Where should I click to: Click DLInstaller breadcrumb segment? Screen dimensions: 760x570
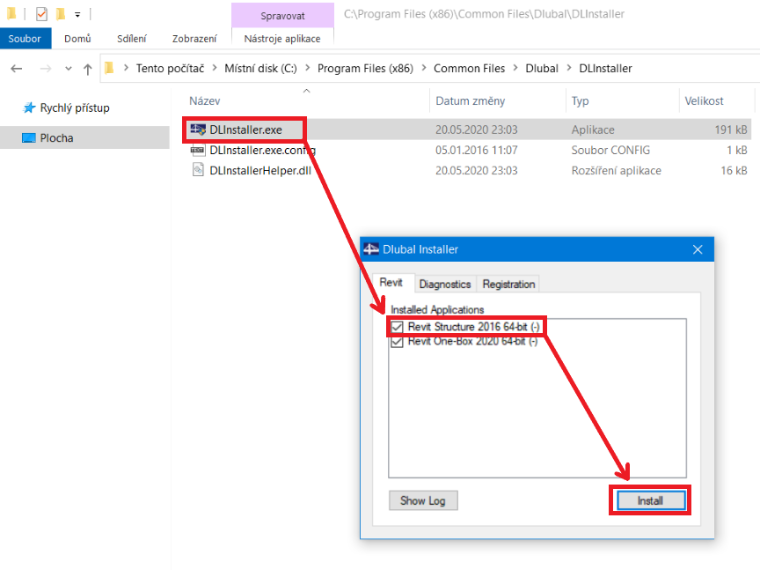coord(605,68)
